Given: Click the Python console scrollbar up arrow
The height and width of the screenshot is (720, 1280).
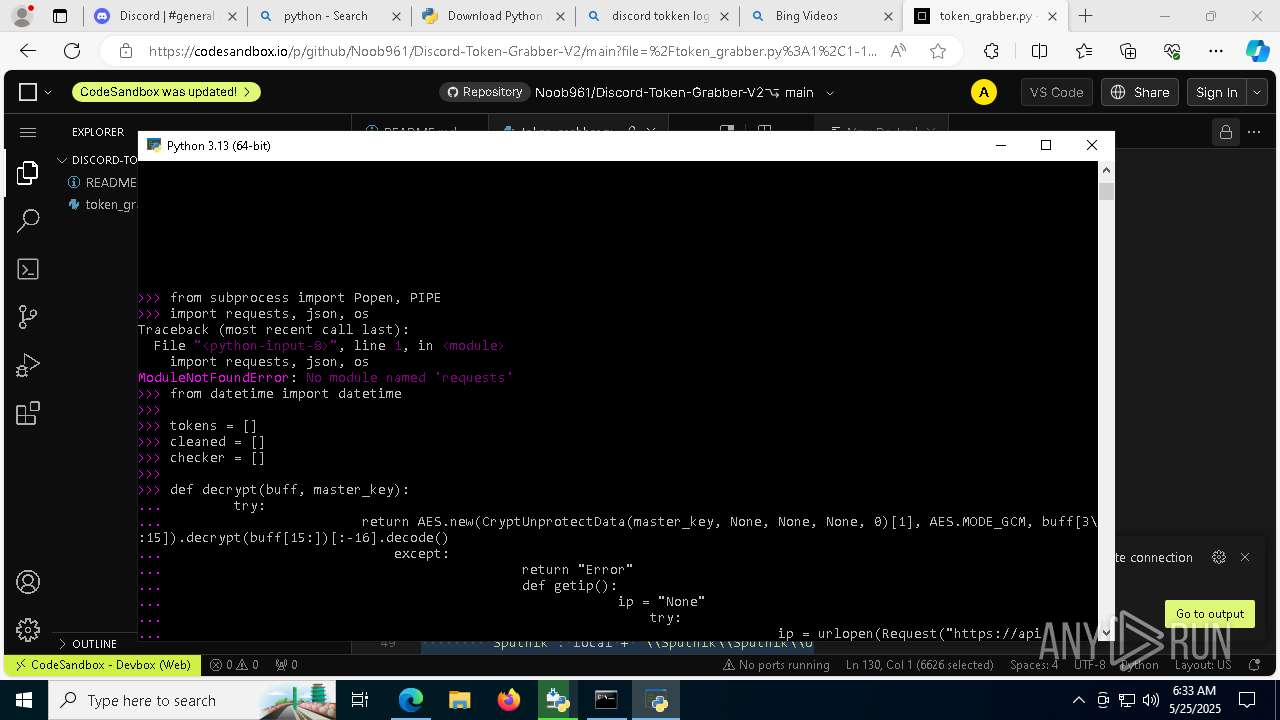Looking at the screenshot, I should pyautogui.click(x=1106, y=171).
